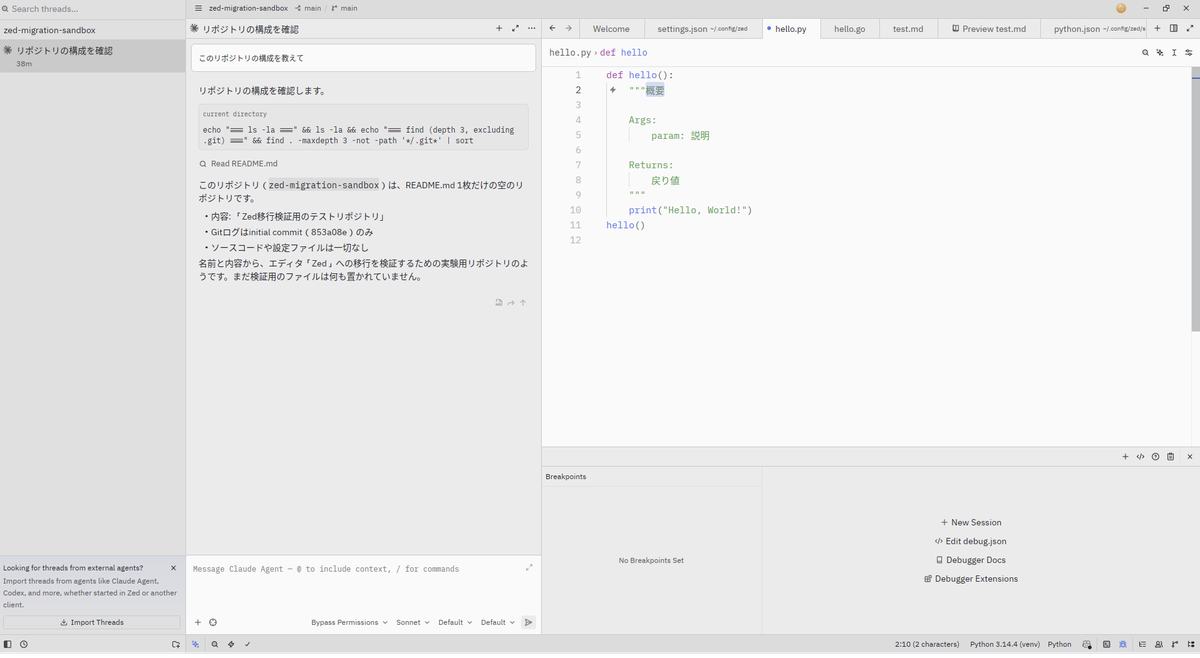Dismiss the external agents import notice

pyautogui.click(x=173, y=568)
